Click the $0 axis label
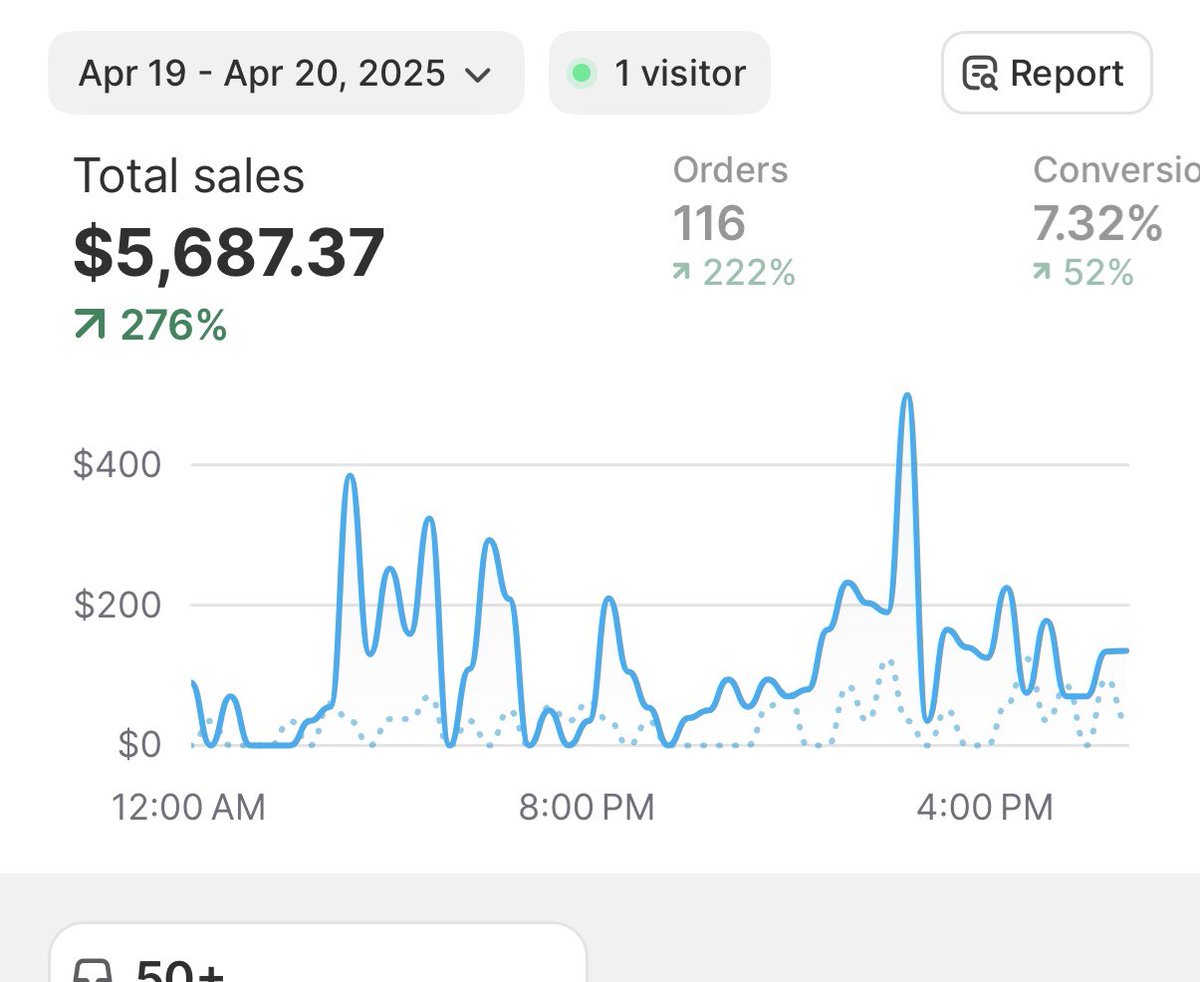Viewport: 1200px width, 982px height. (139, 745)
